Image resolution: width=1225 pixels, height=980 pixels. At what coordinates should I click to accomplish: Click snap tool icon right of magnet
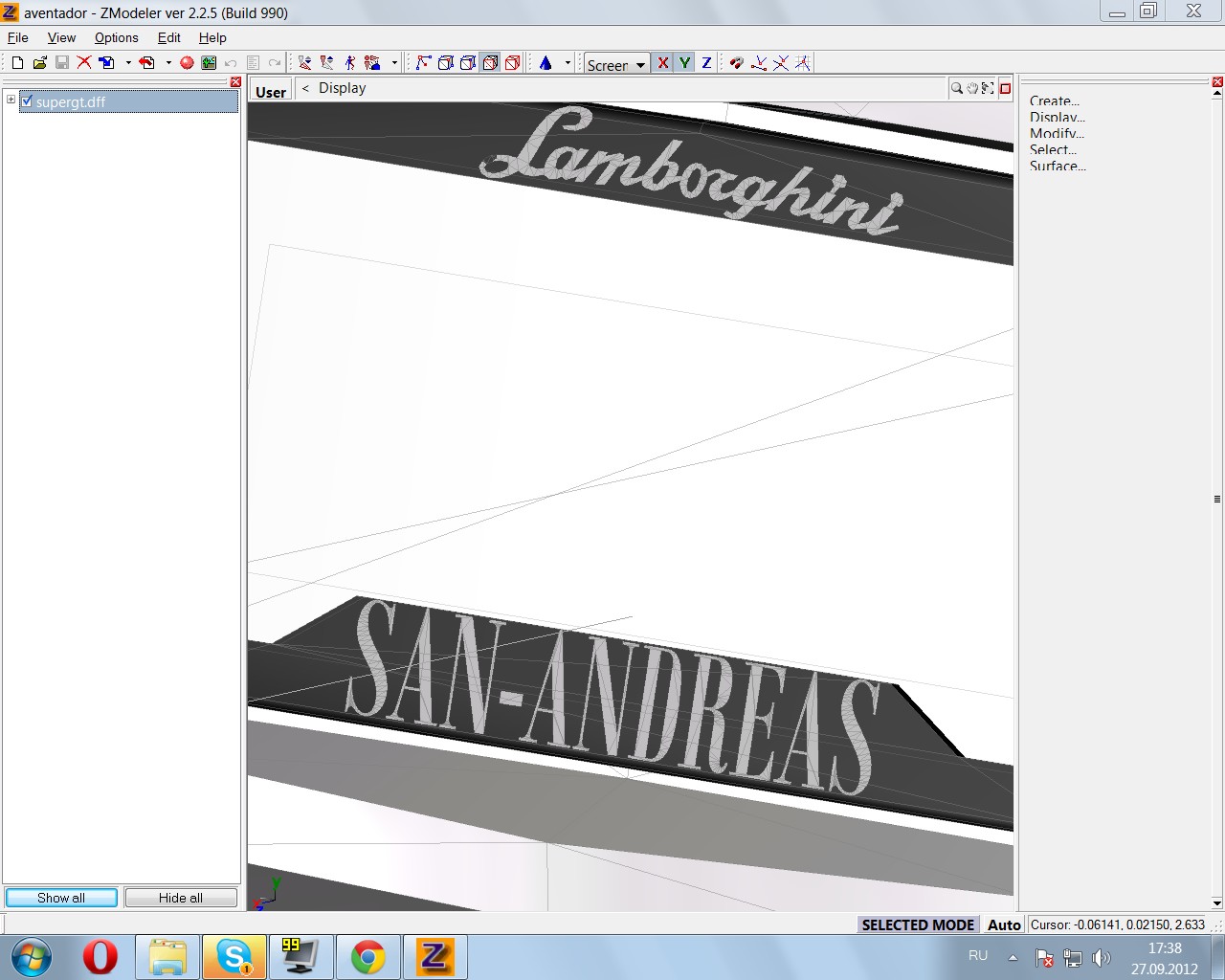click(759, 63)
